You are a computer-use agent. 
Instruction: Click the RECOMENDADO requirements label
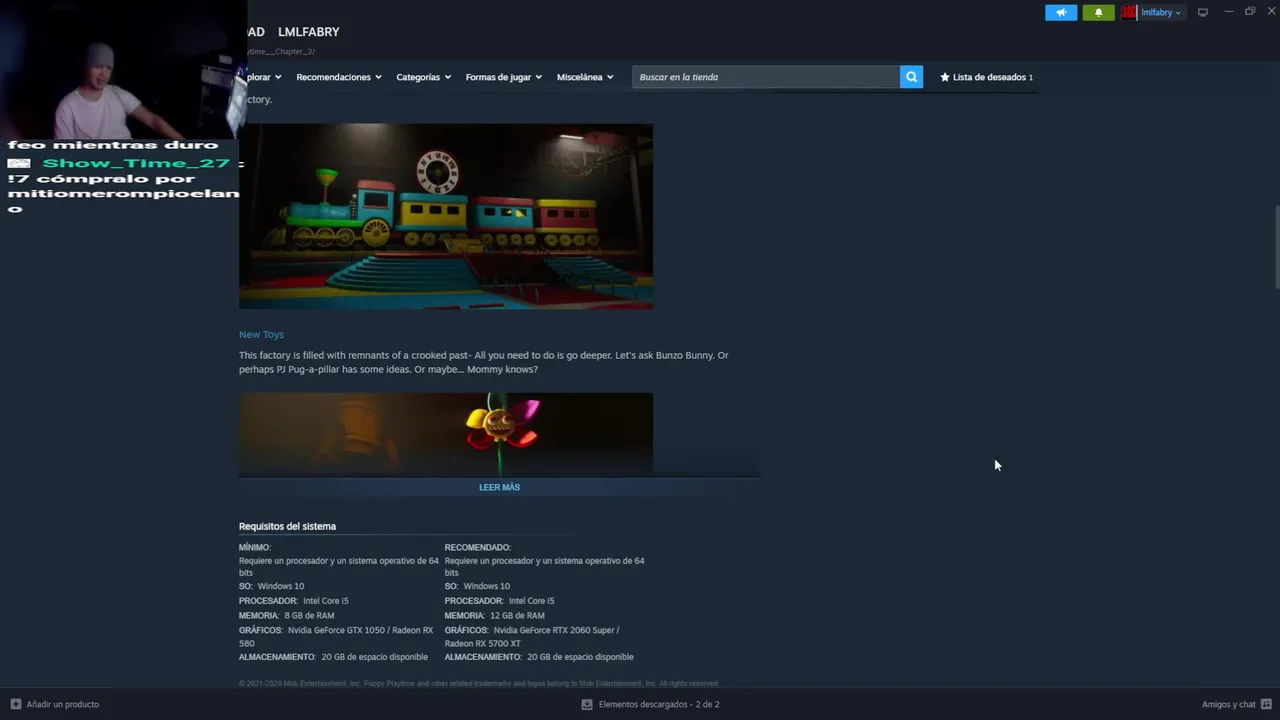click(478, 547)
